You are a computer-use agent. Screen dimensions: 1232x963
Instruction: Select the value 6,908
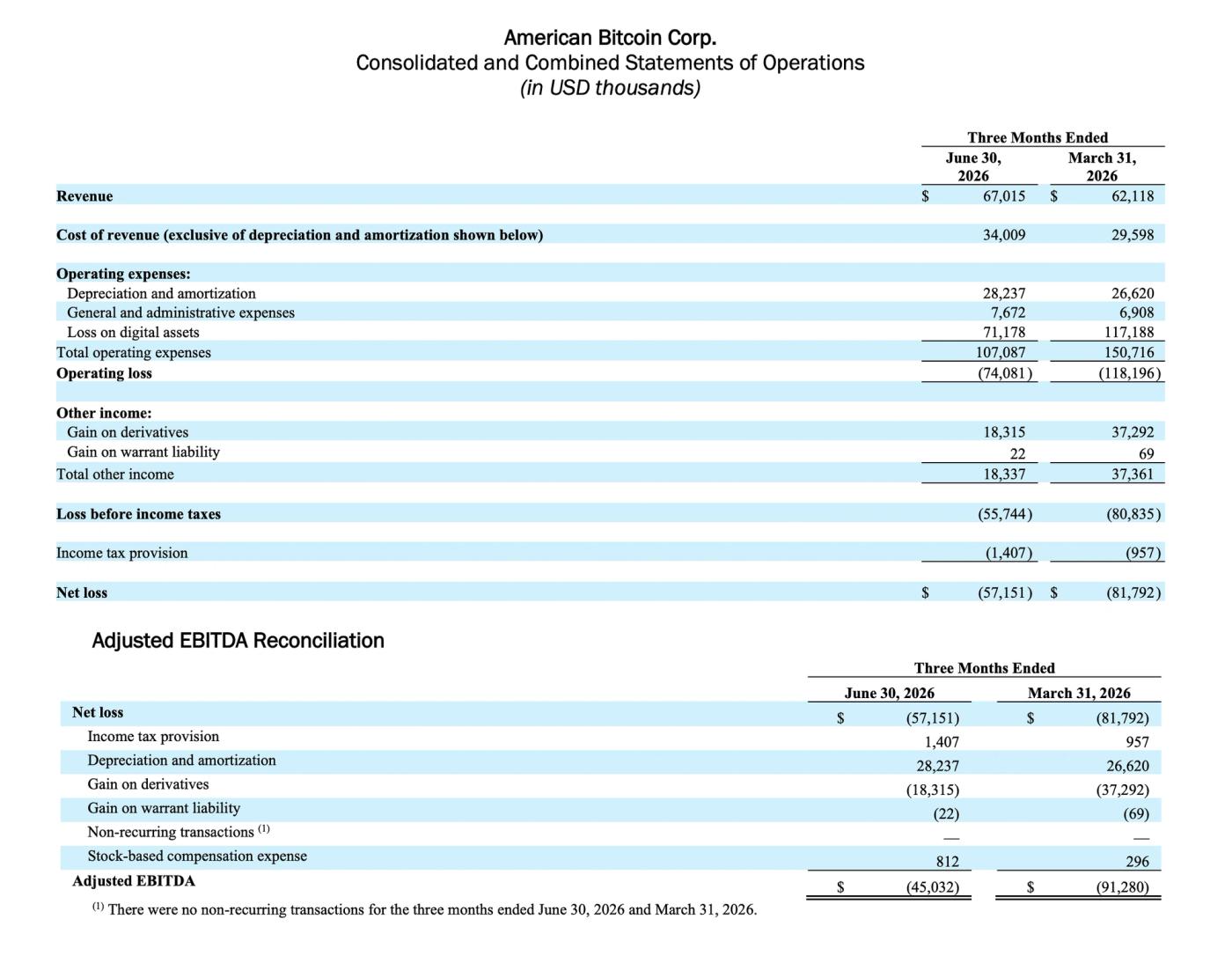click(1137, 312)
